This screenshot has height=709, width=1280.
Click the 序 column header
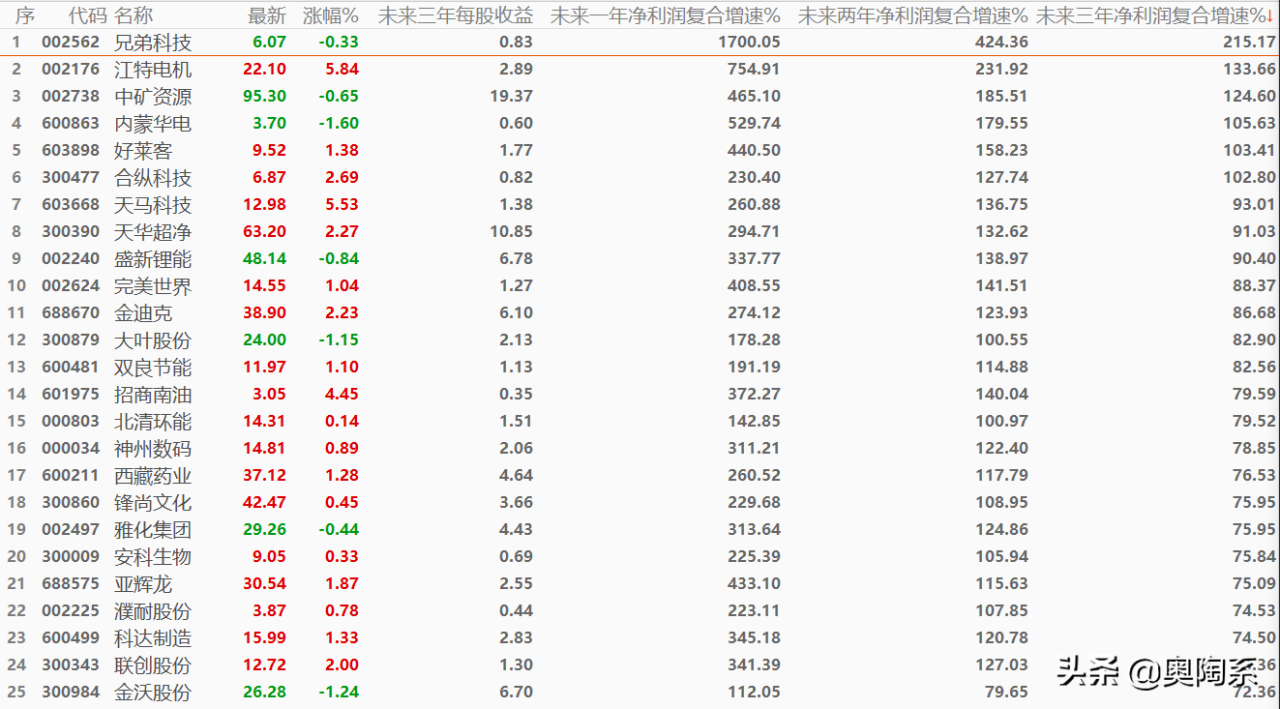point(25,16)
